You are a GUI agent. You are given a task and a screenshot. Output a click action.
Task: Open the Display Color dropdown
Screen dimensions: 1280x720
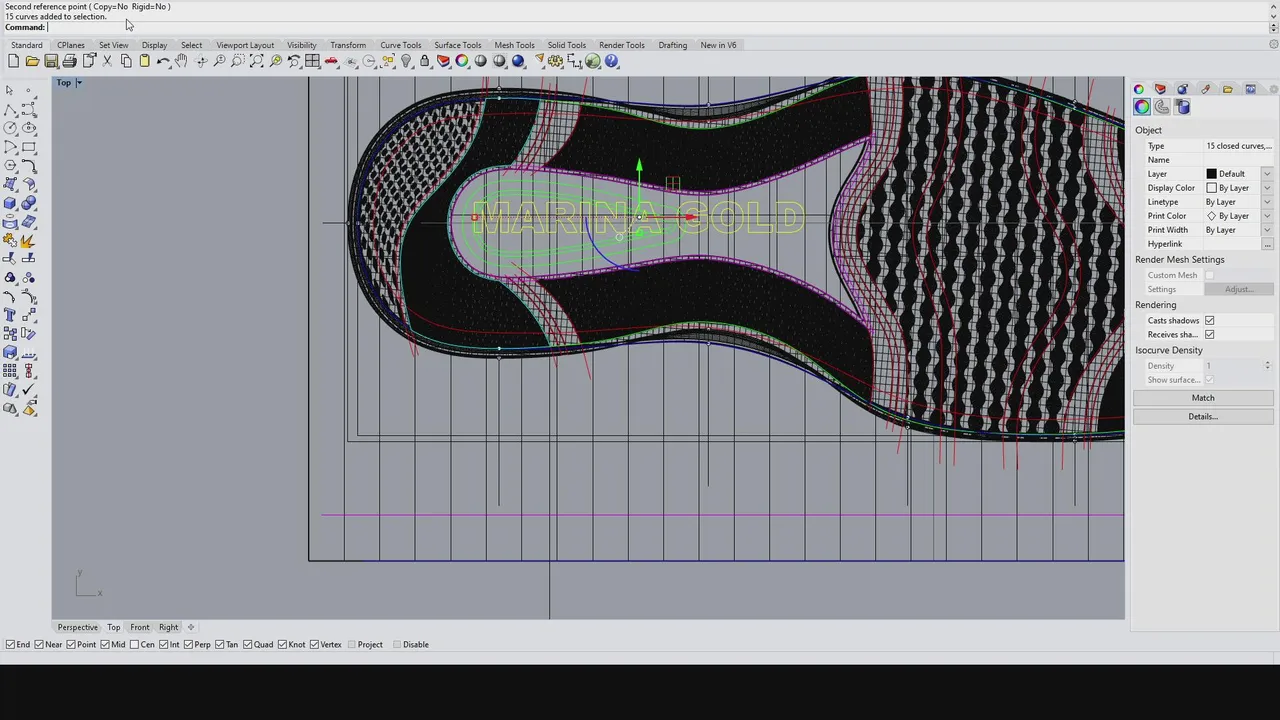[x=1267, y=188]
